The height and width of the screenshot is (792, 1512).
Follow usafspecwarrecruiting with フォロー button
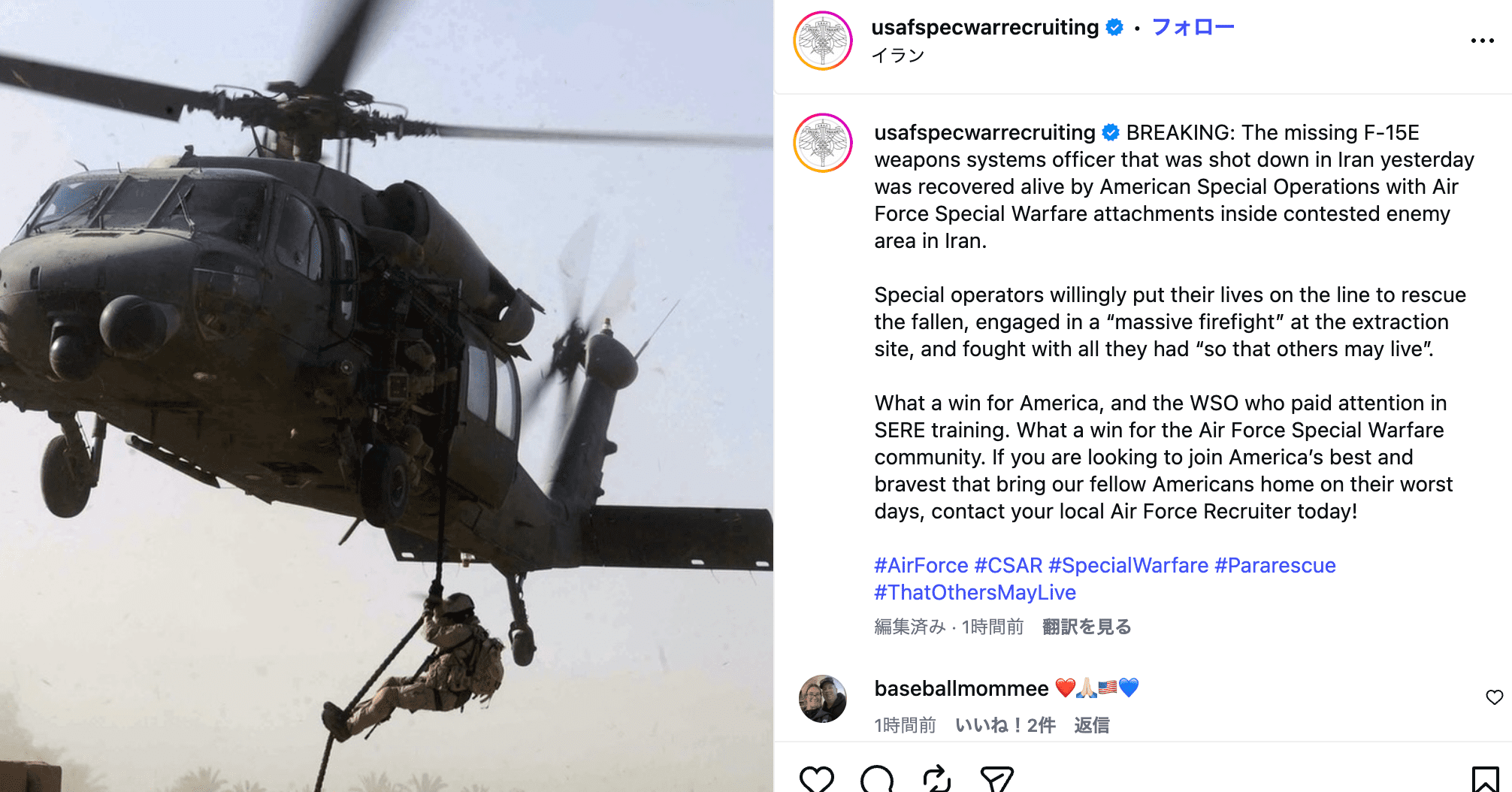pos(1193,28)
